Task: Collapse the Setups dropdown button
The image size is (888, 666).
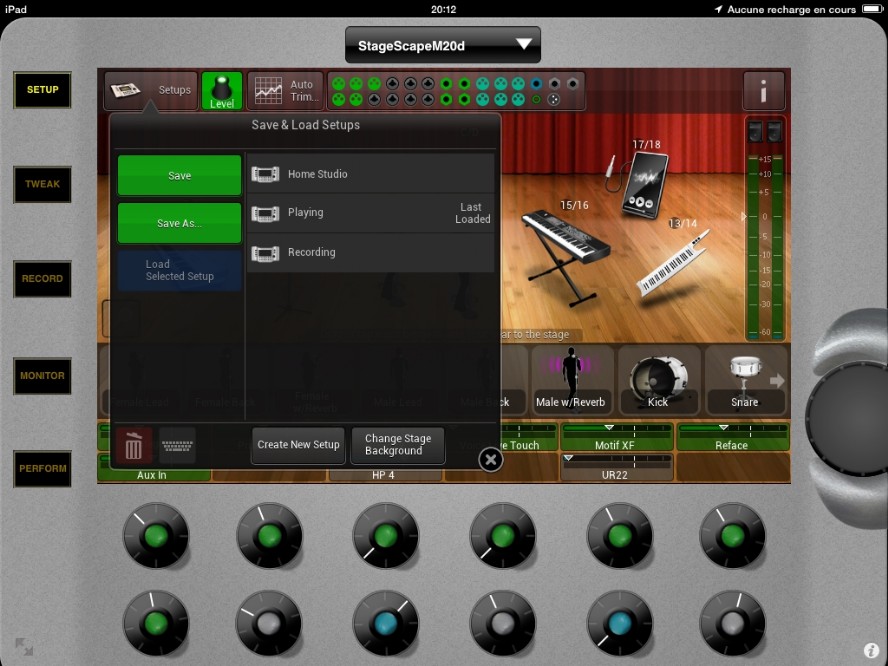Action: 151,91
